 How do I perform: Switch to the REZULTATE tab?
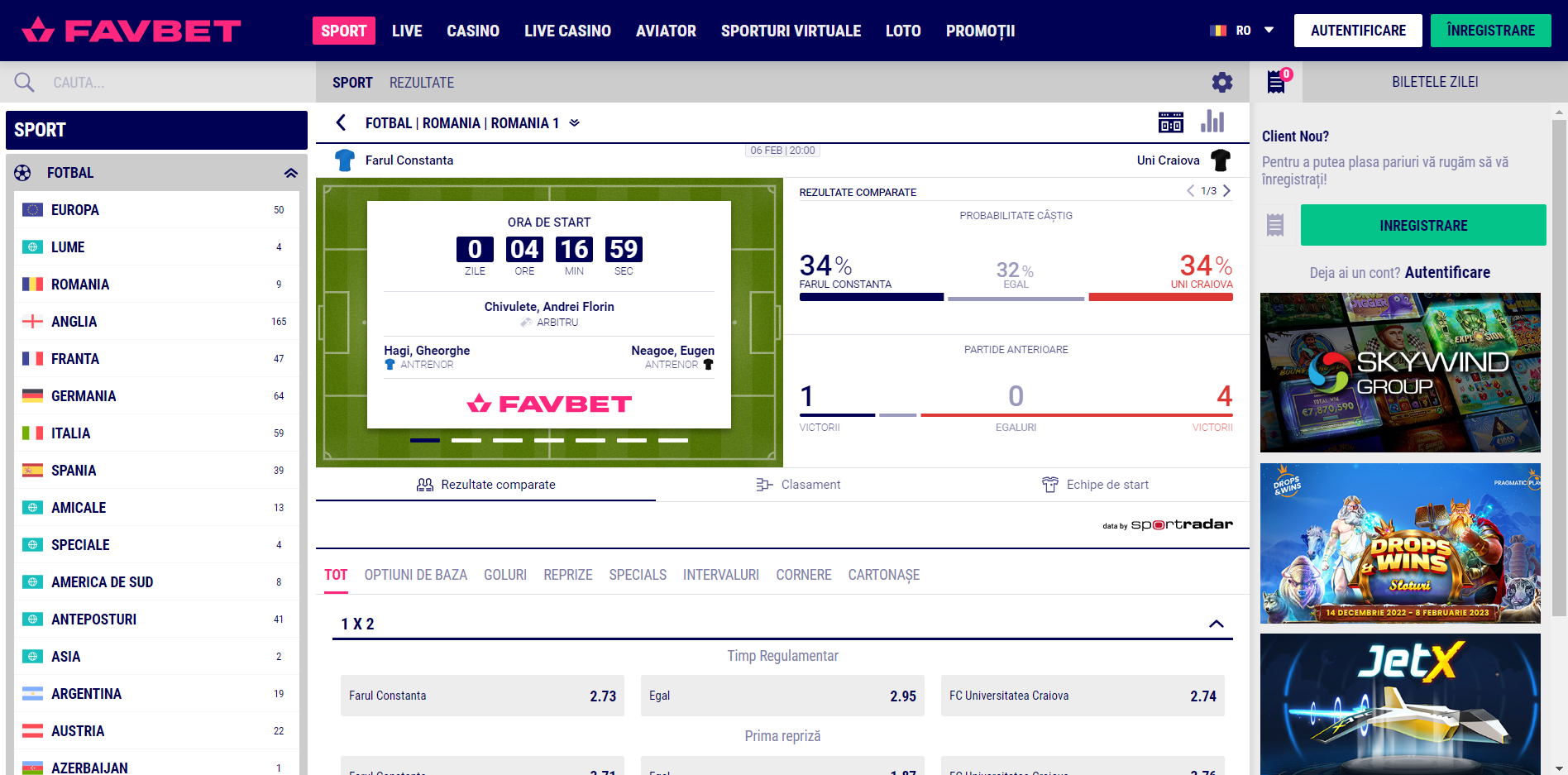coord(422,83)
